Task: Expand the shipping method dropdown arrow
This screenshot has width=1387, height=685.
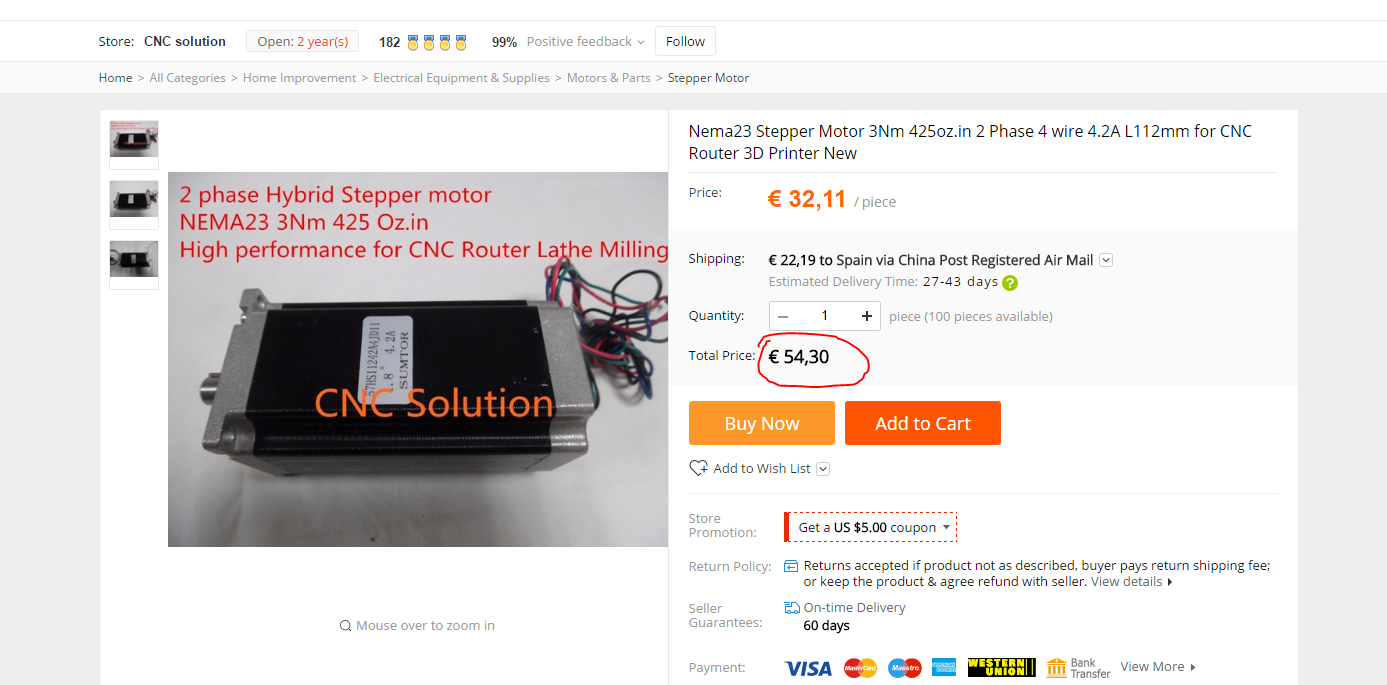Action: (1106, 260)
